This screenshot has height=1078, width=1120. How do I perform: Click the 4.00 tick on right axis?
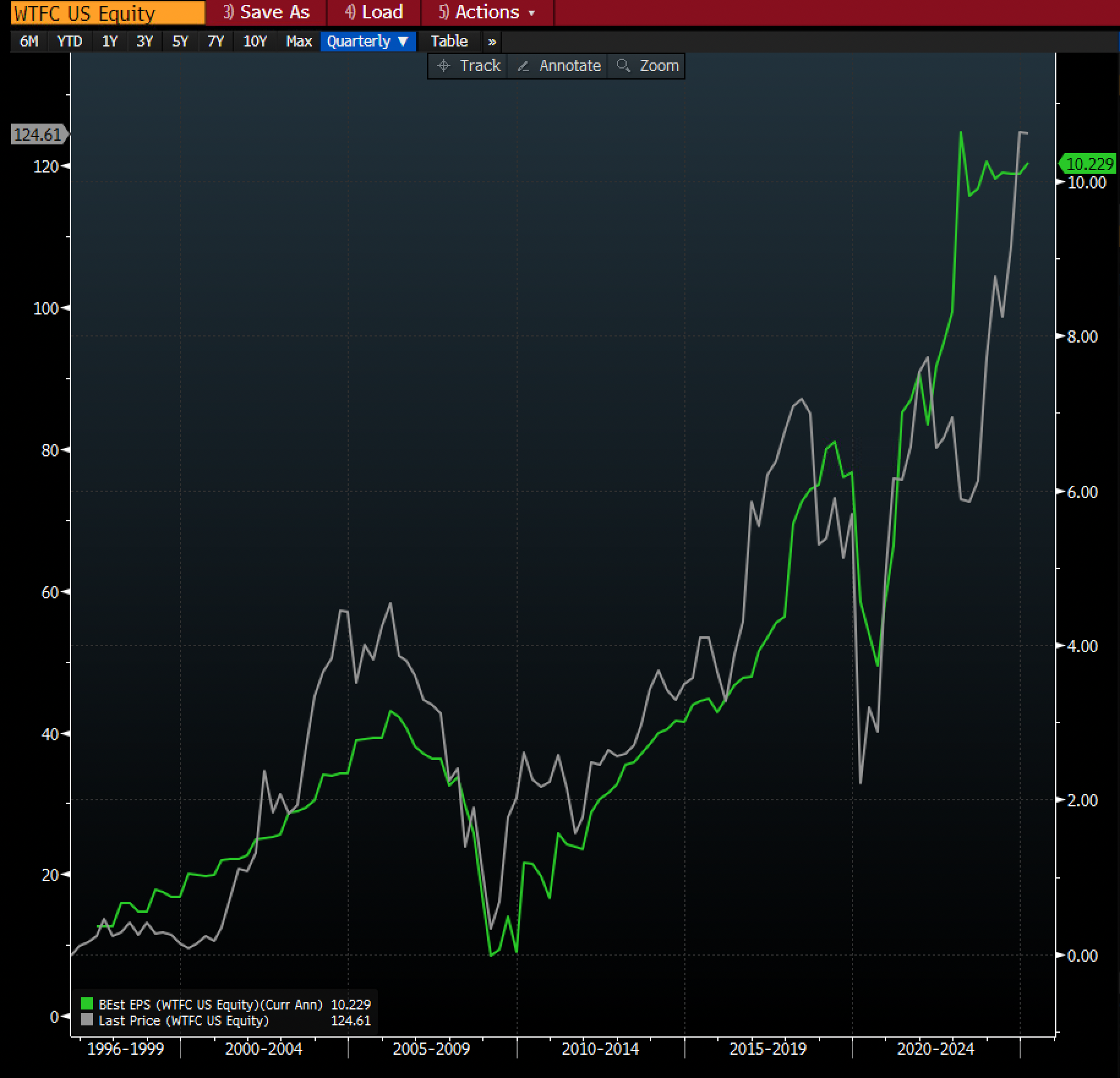pos(1082,646)
